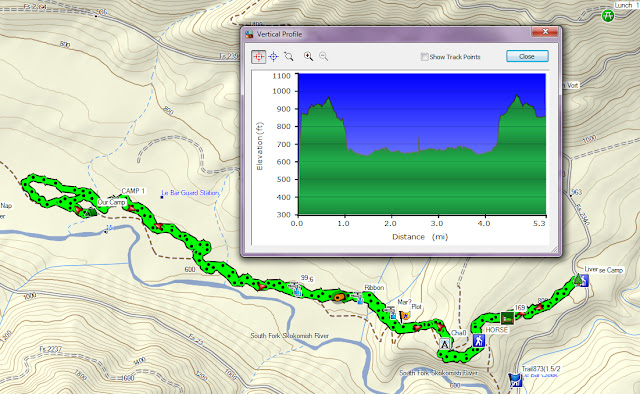This screenshot has height=394, width=640.
Task: Enable the Show Track Points checkbox
Action: coord(424,57)
